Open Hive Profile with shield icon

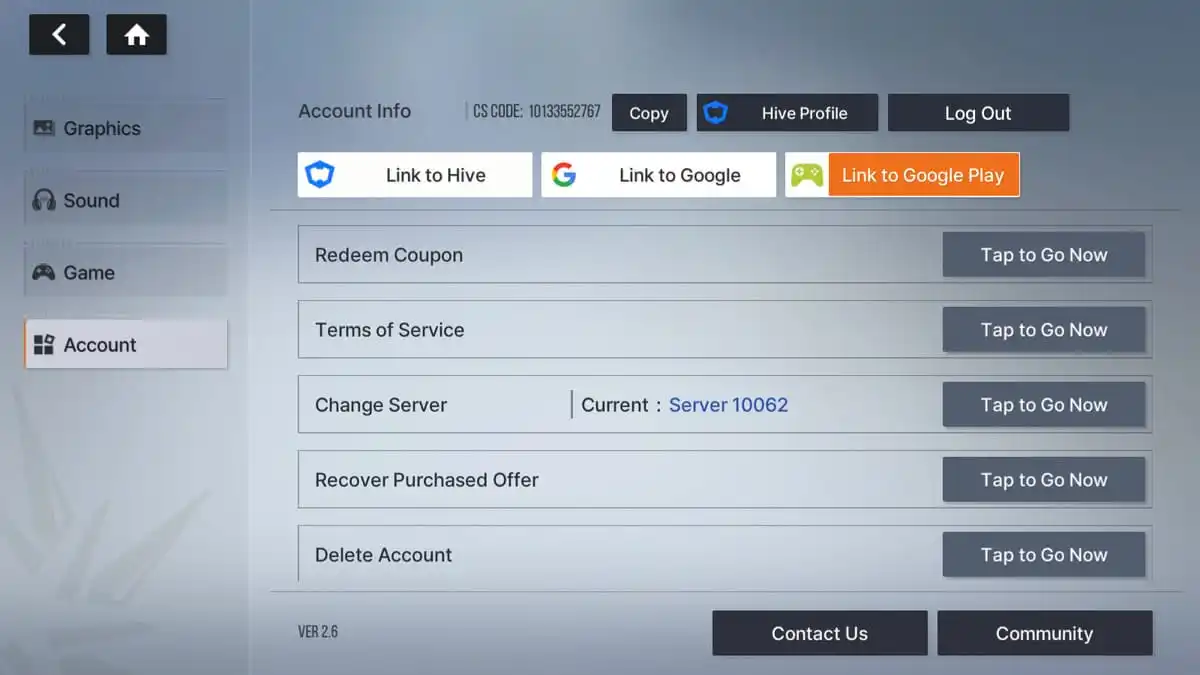click(787, 113)
